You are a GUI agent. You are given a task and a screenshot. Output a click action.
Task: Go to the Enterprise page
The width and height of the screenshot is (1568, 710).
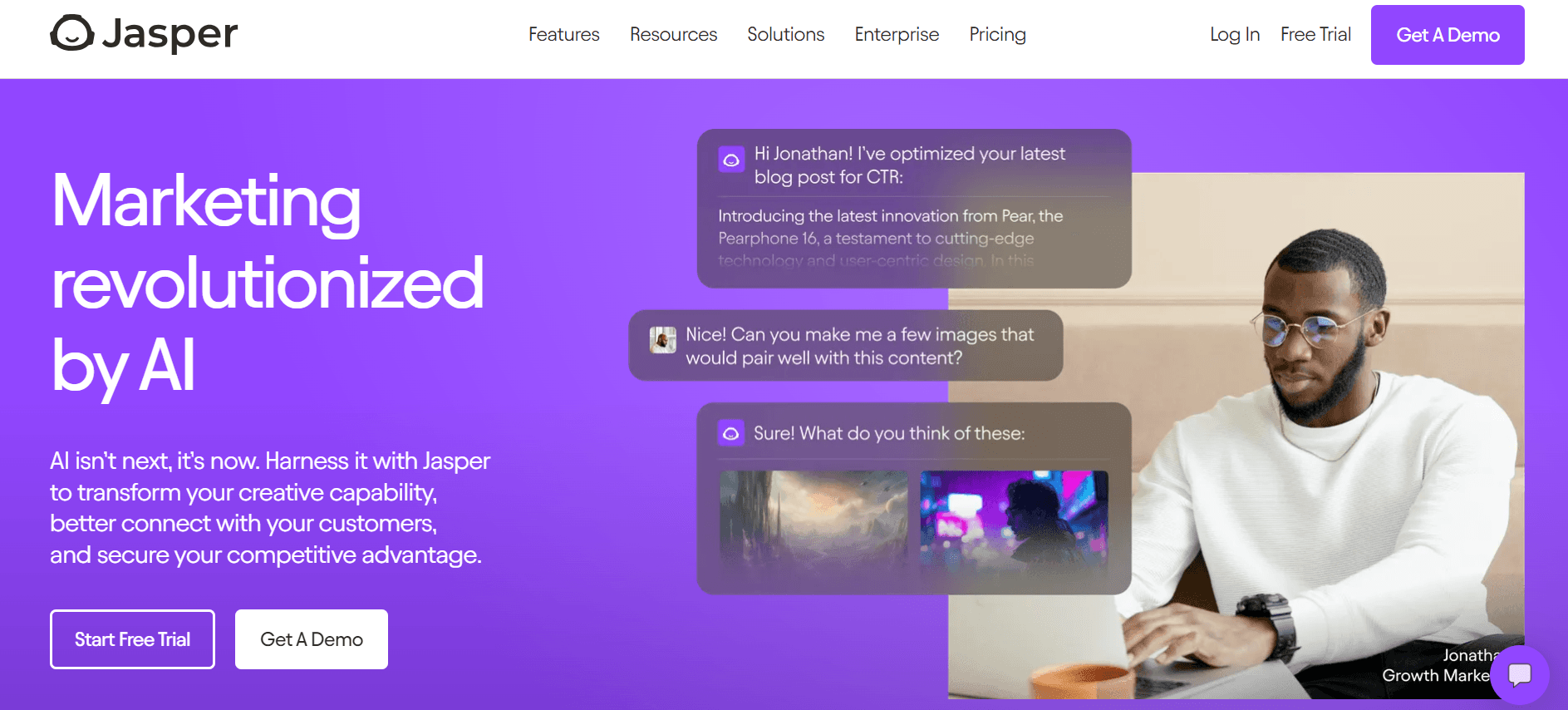897,34
